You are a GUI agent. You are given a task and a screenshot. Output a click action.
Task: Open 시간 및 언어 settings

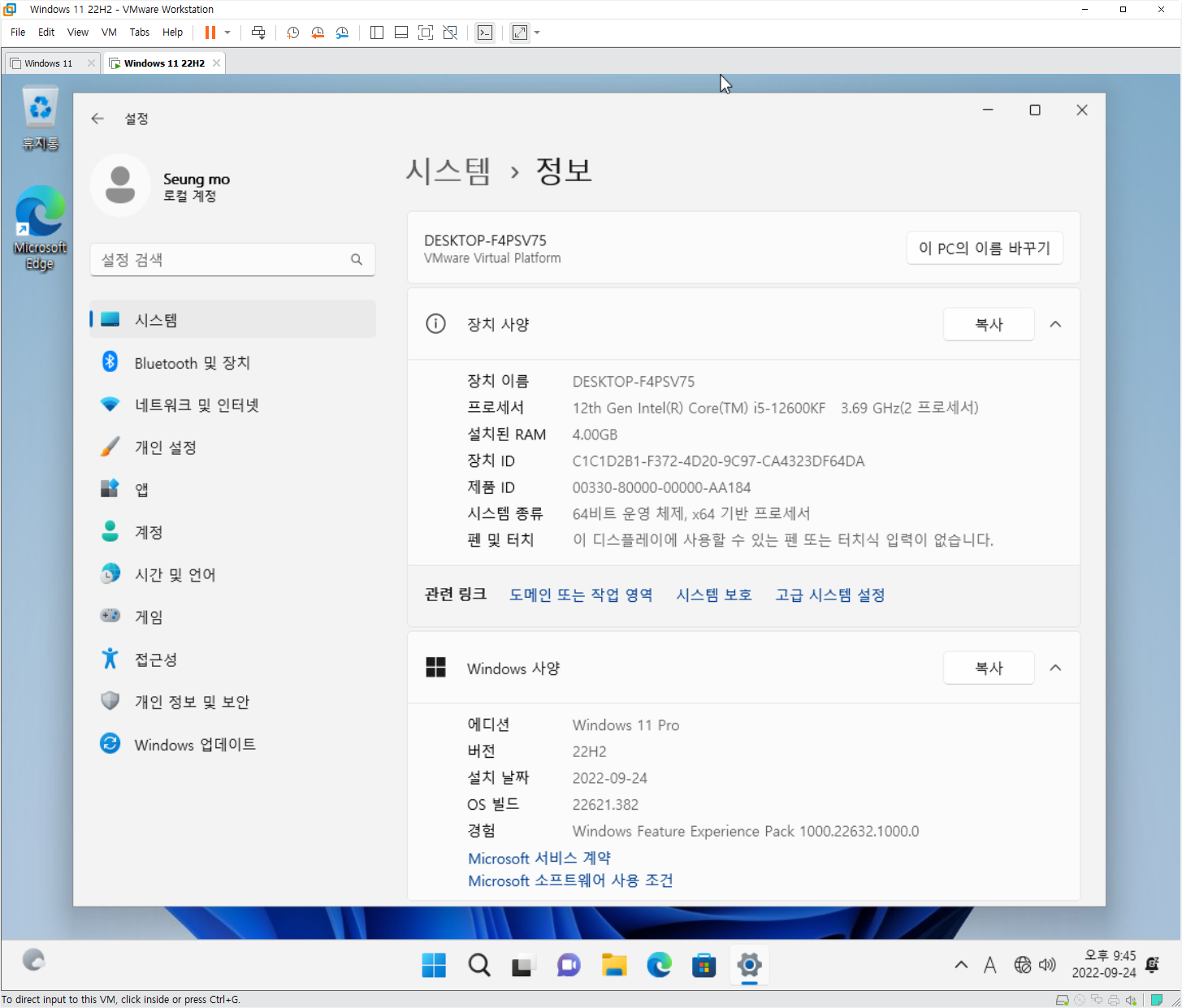[232, 574]
